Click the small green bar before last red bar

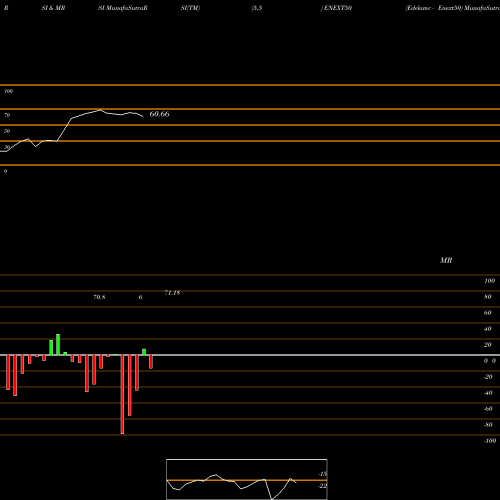tap(144, 352)
